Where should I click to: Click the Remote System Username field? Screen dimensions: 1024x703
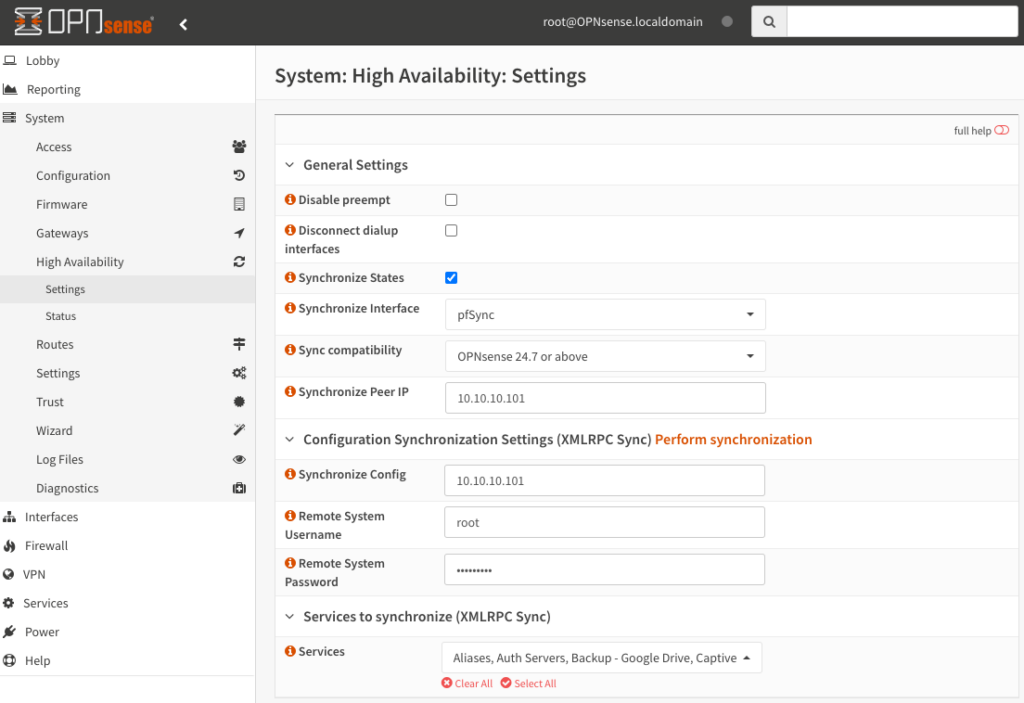click(x=604, y=522)
